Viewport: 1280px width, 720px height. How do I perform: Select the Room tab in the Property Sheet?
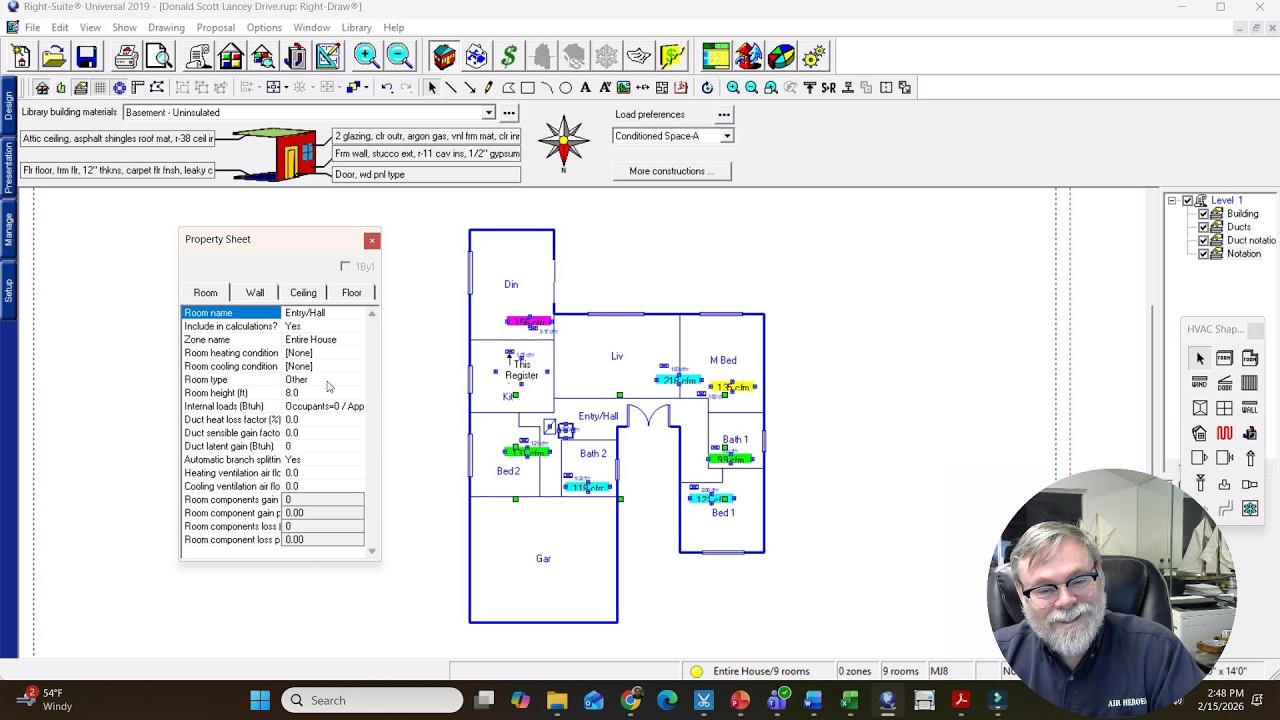(x=205, y=292)
